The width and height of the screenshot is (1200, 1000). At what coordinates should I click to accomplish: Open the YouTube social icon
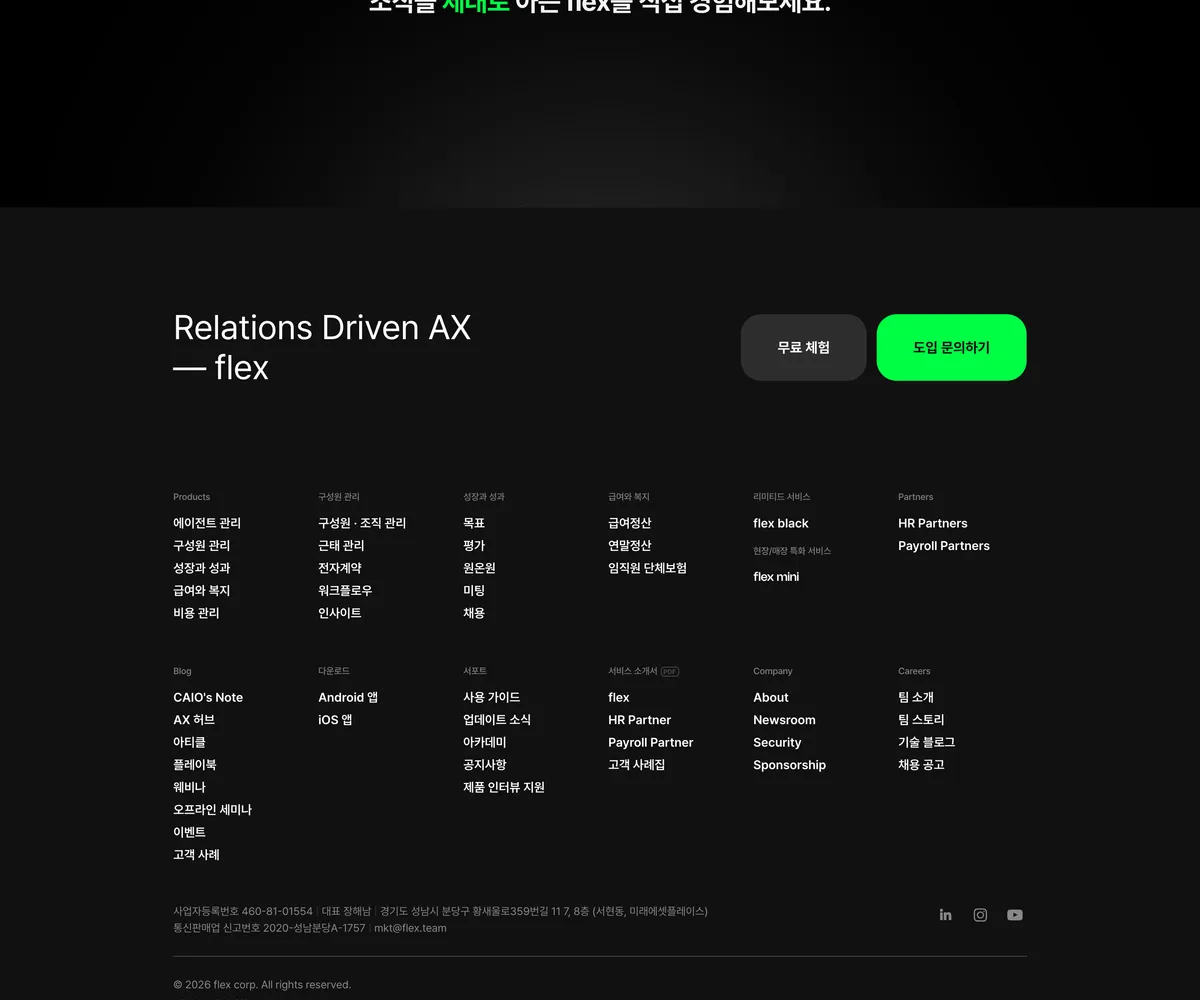(1015, 915)
